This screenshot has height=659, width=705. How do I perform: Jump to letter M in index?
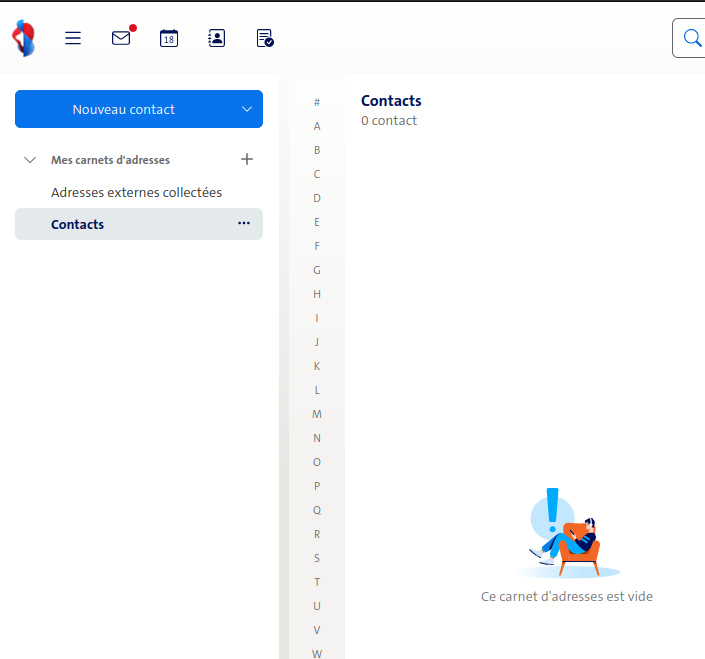(x=317, y=414)
